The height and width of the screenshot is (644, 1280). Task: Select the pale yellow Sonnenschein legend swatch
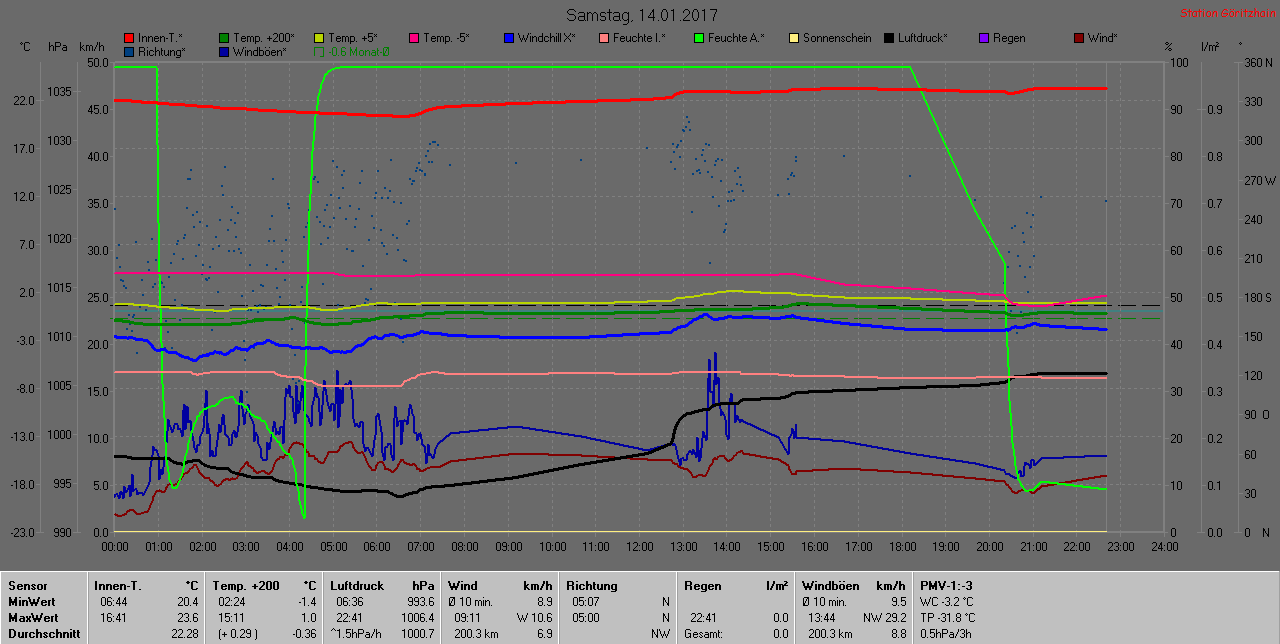tap(794, 38)
